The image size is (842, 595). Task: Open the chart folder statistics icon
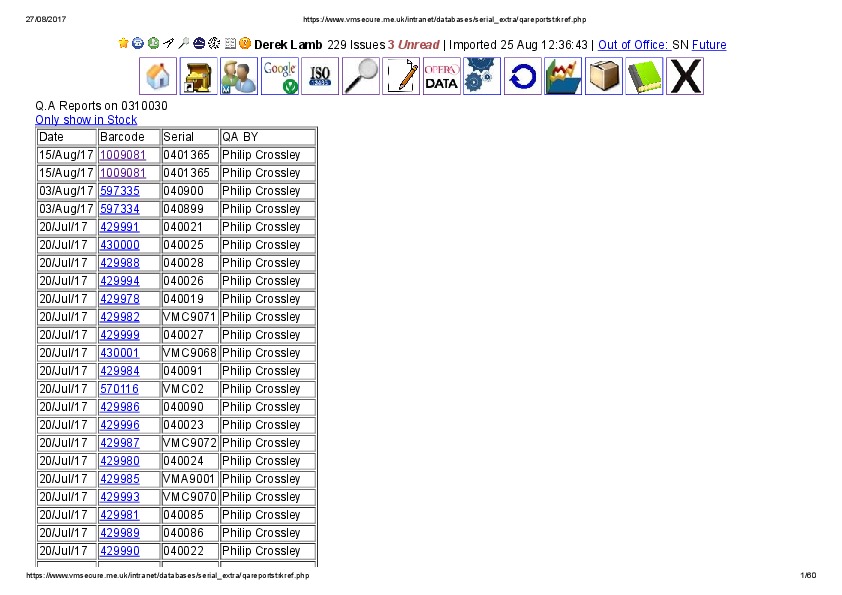(563, 77)
